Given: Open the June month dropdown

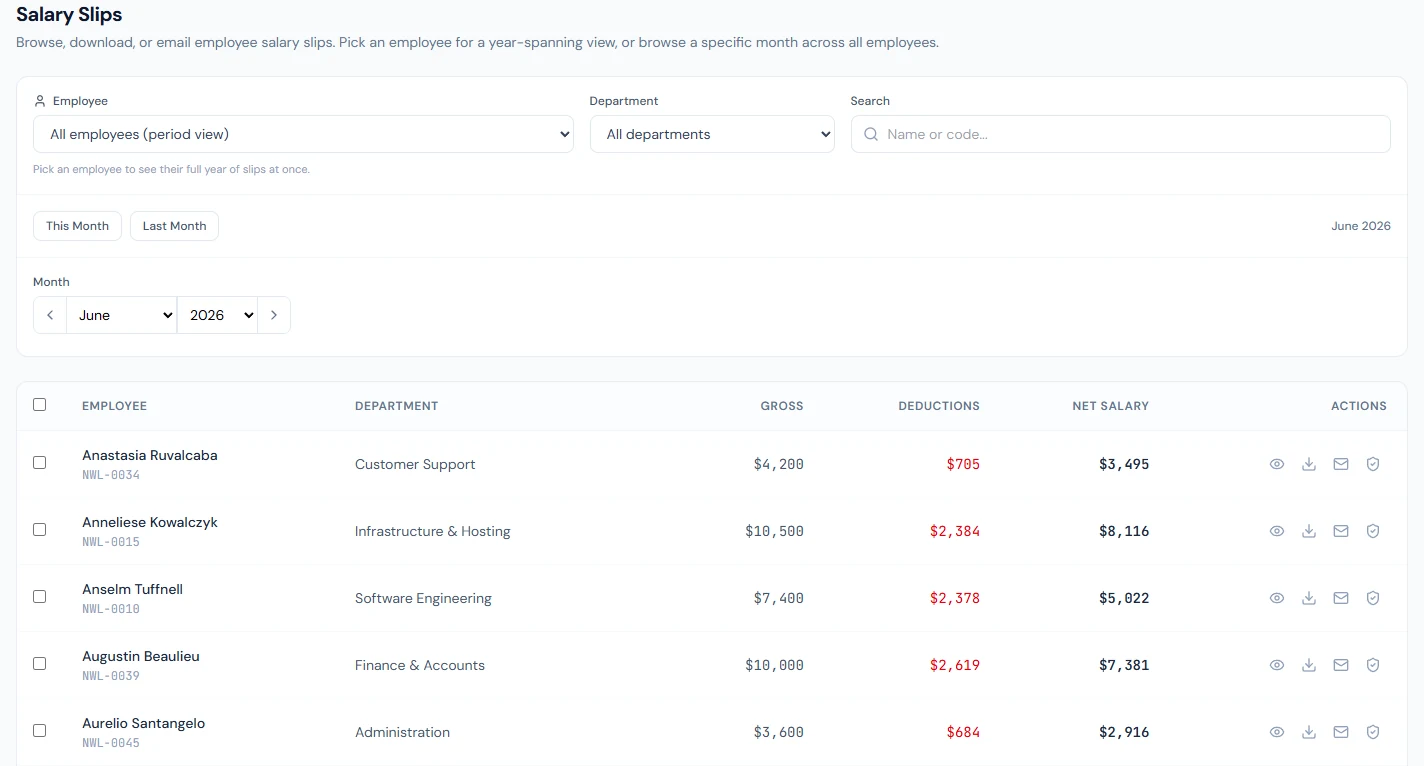Looking at the screenshot, I should pyautogui.click(x=122, y=315).
